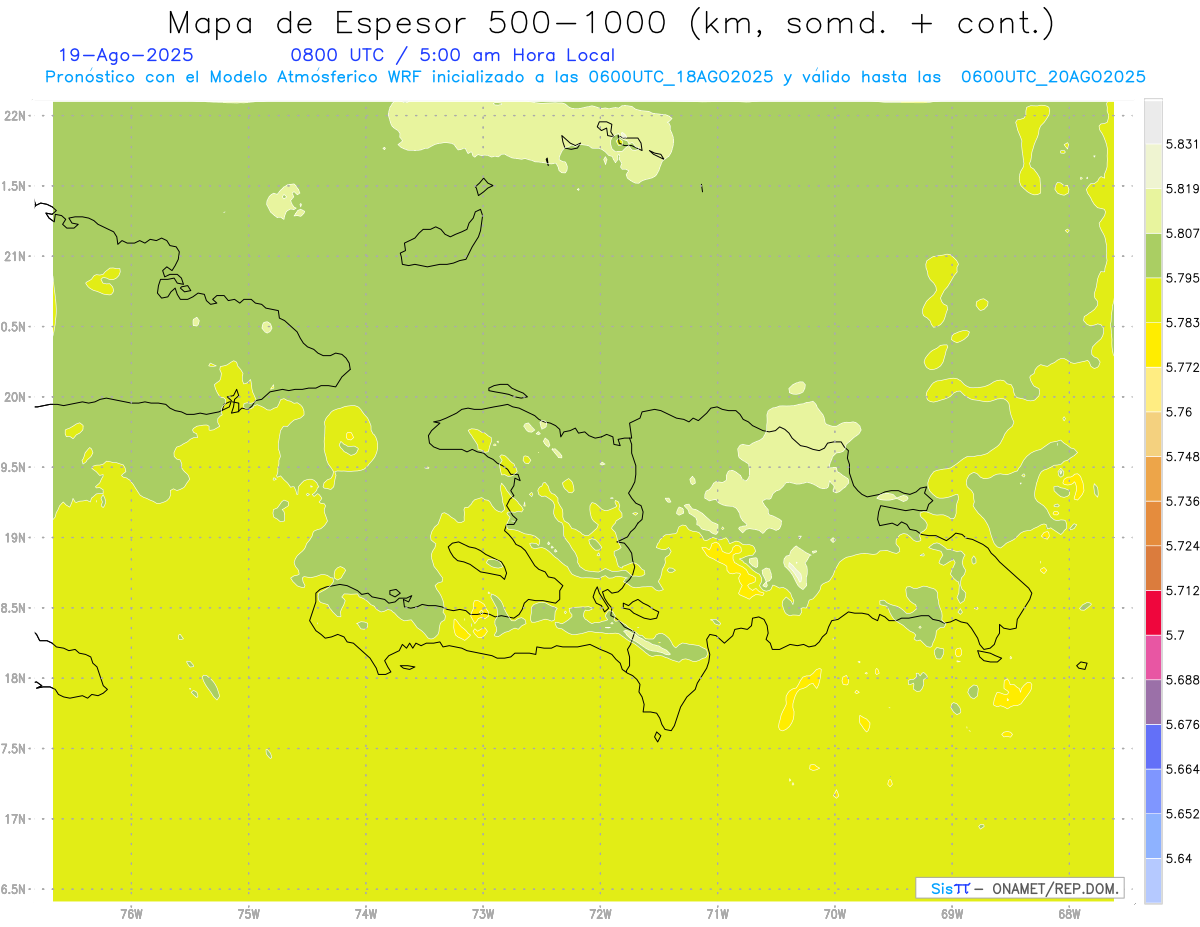Viewport: 1200px width, 927px height.
Task: Click the longitude axis label 71W
Action: pos(717,914)
